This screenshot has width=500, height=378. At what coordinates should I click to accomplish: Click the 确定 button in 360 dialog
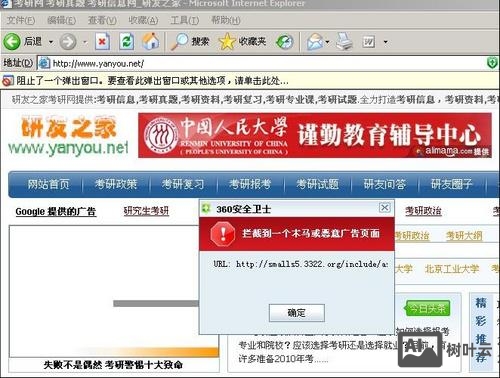297,313
